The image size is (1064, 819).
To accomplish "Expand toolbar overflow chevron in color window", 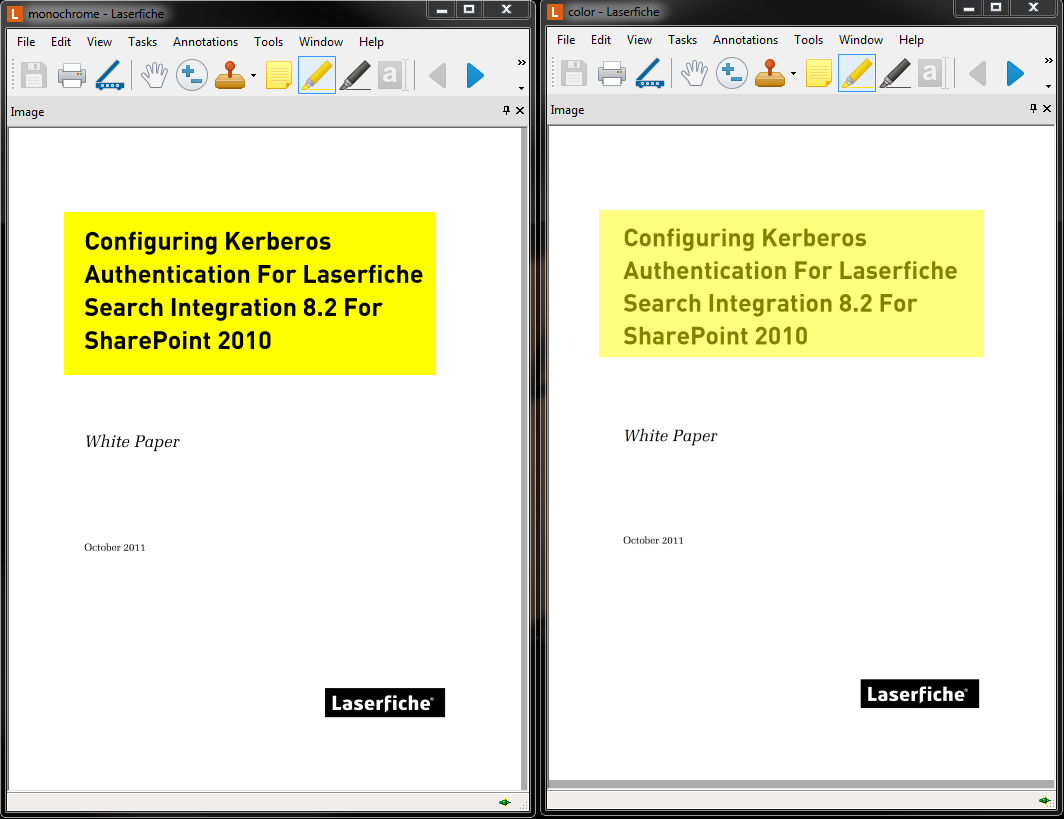I will point(1048,60).
